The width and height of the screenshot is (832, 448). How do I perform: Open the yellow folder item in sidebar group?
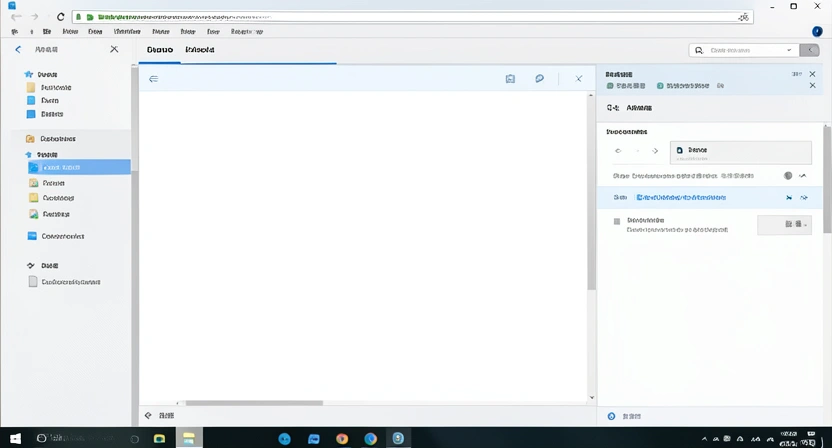[51, 198]
